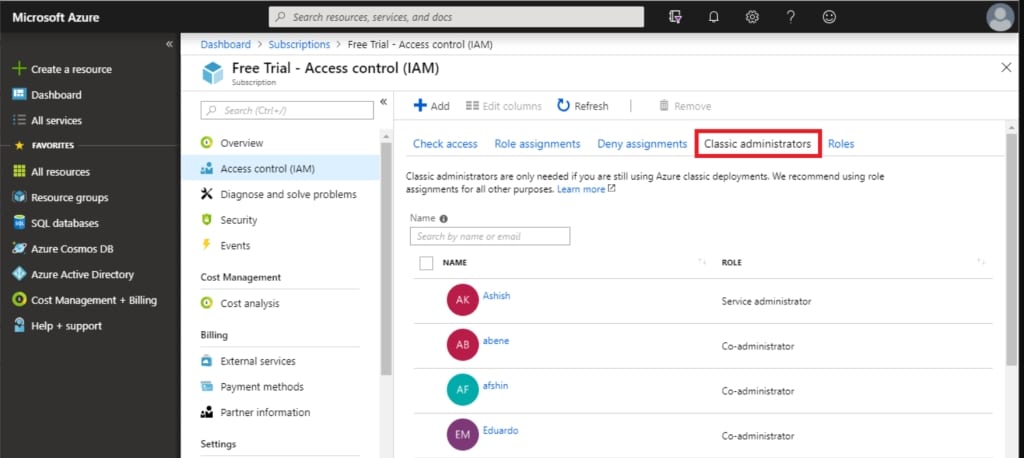1024x458 pixels.
Task: Click the Access control (IAM) people icon
Action: point(207,169)
